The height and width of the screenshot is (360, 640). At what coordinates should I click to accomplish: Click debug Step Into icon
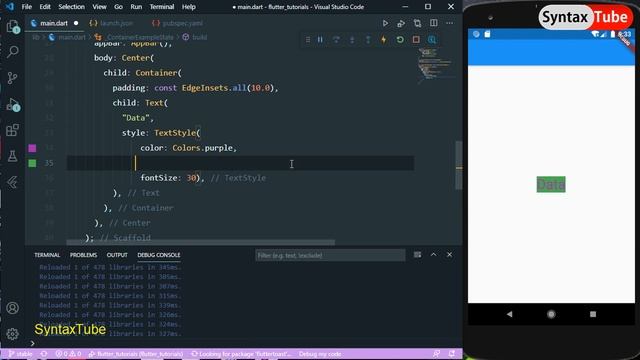pos(352,40)
